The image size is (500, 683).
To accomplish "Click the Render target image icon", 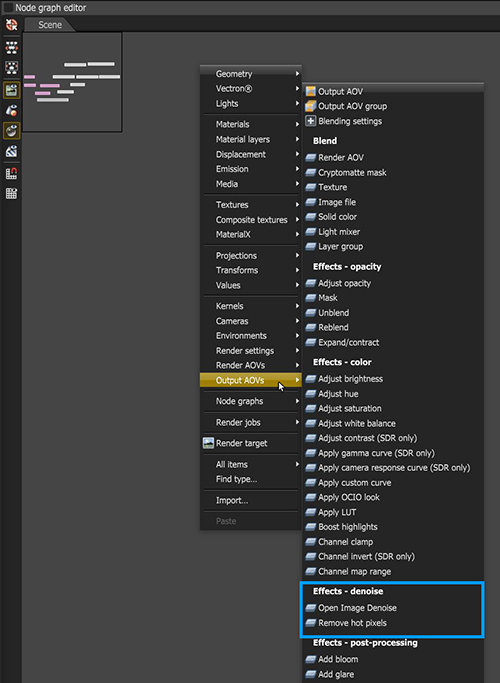I will 208,443.
